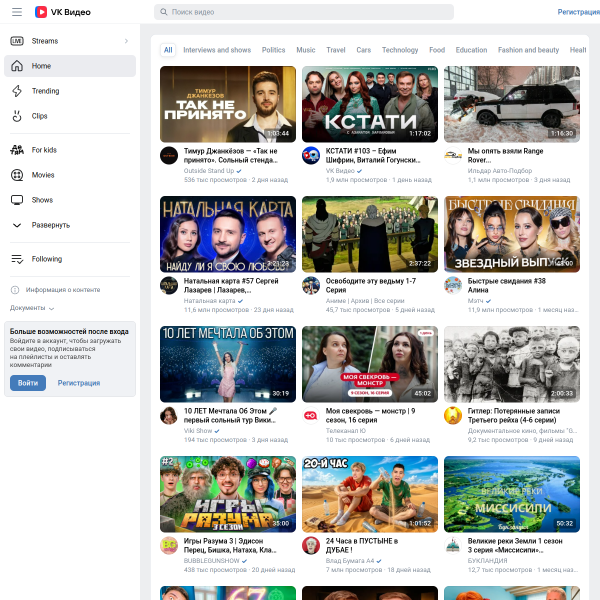600x600 pixels.
Task: Open VK Видео channel avatar under КСТАТИ
Action: tap(311, 155)
